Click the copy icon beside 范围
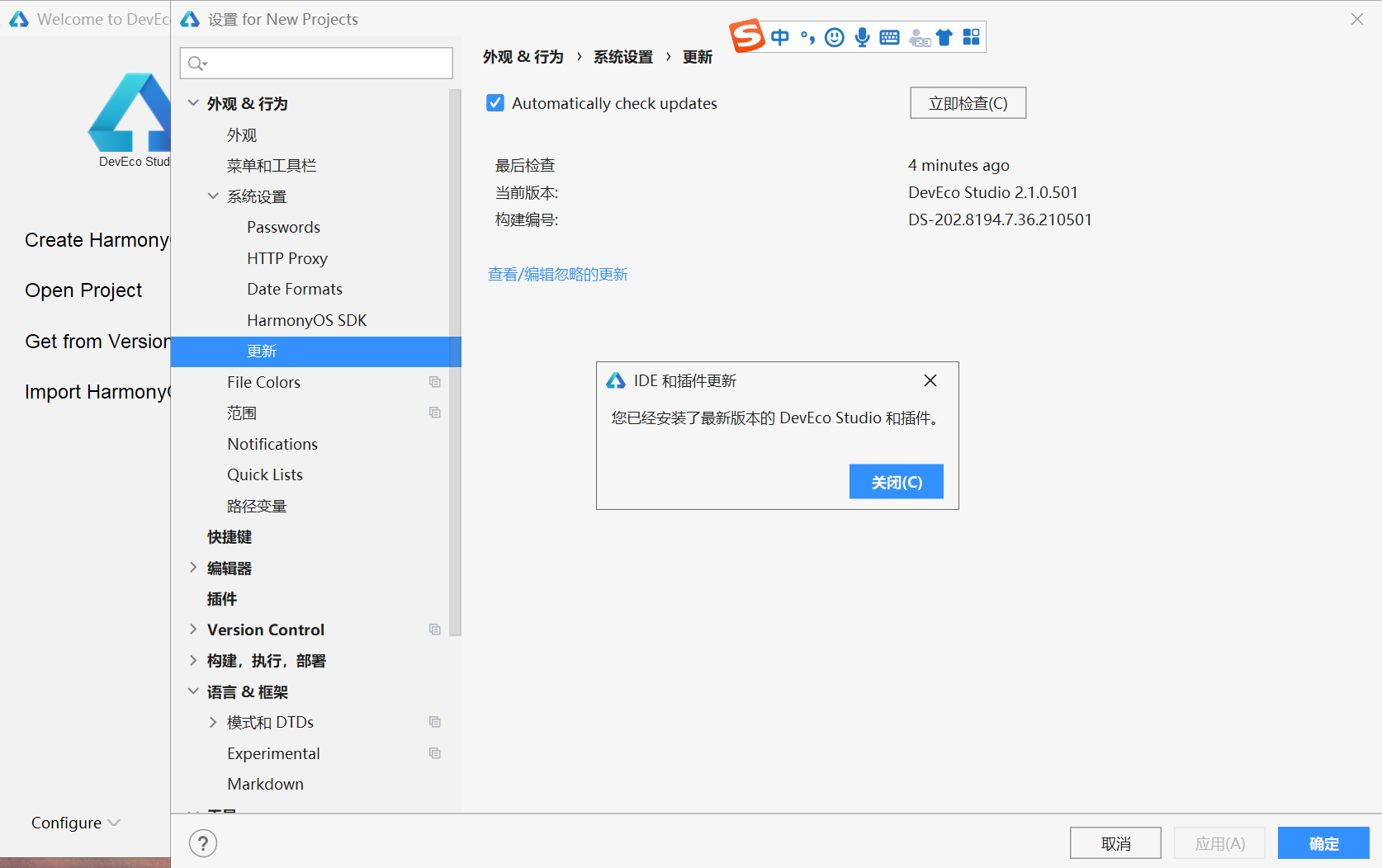 (x=435, y=413)
